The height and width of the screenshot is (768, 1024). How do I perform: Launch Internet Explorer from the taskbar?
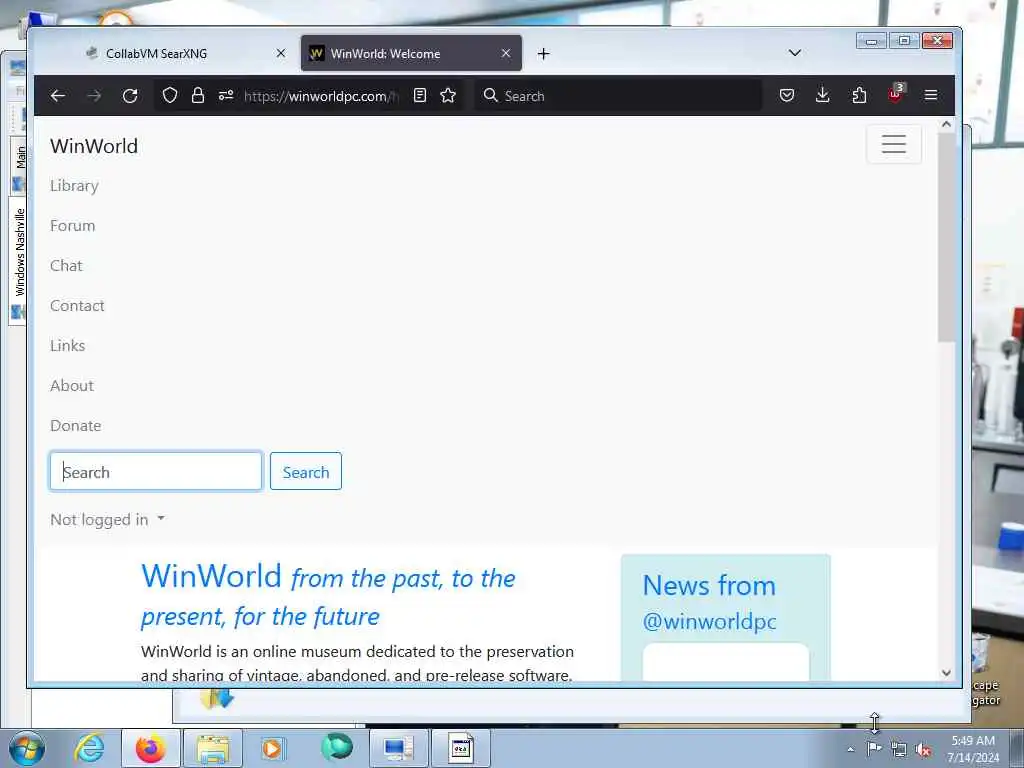click(x=89, y=748)
